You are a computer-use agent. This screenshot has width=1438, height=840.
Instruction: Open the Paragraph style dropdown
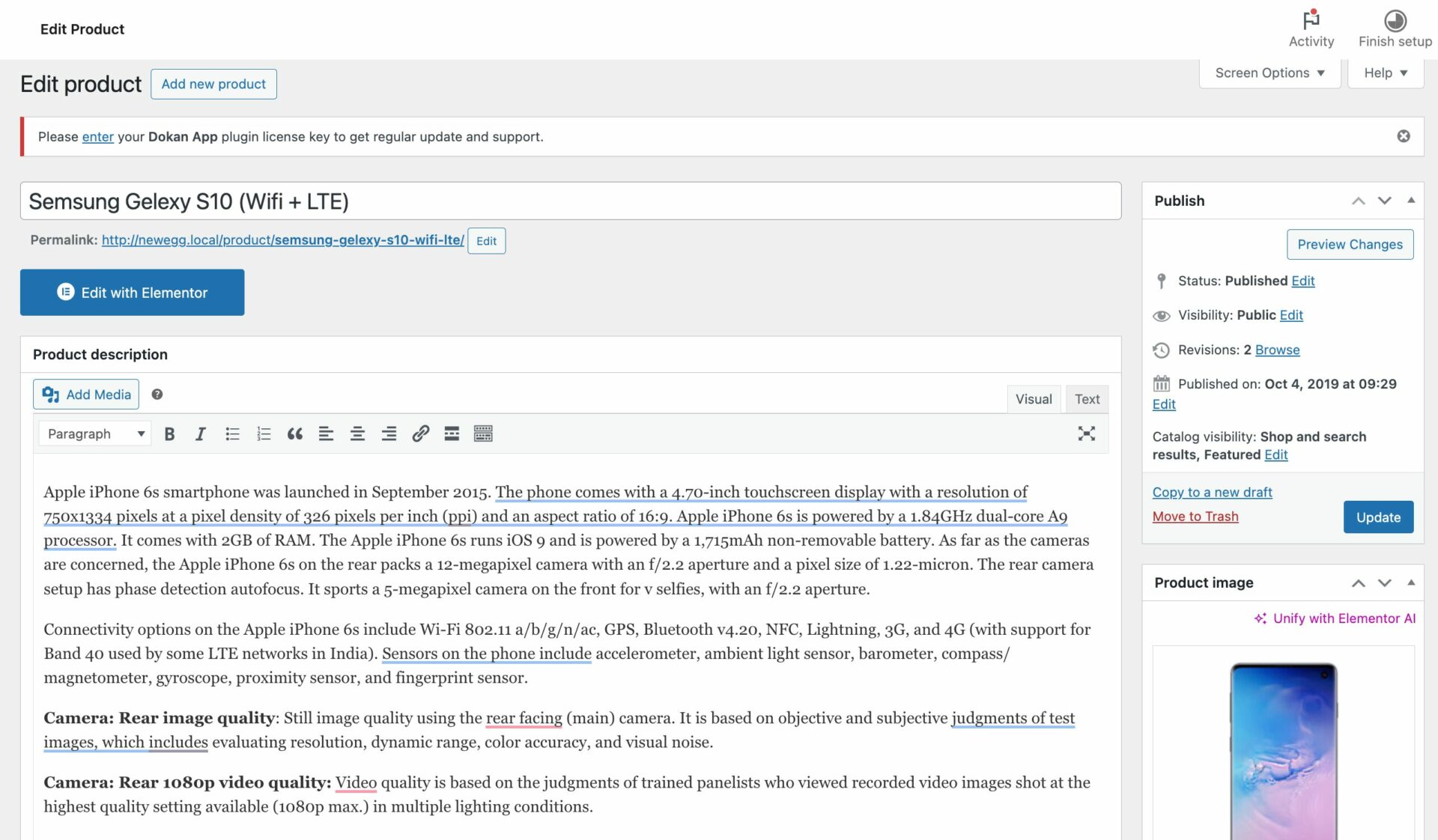click(93, 433)
